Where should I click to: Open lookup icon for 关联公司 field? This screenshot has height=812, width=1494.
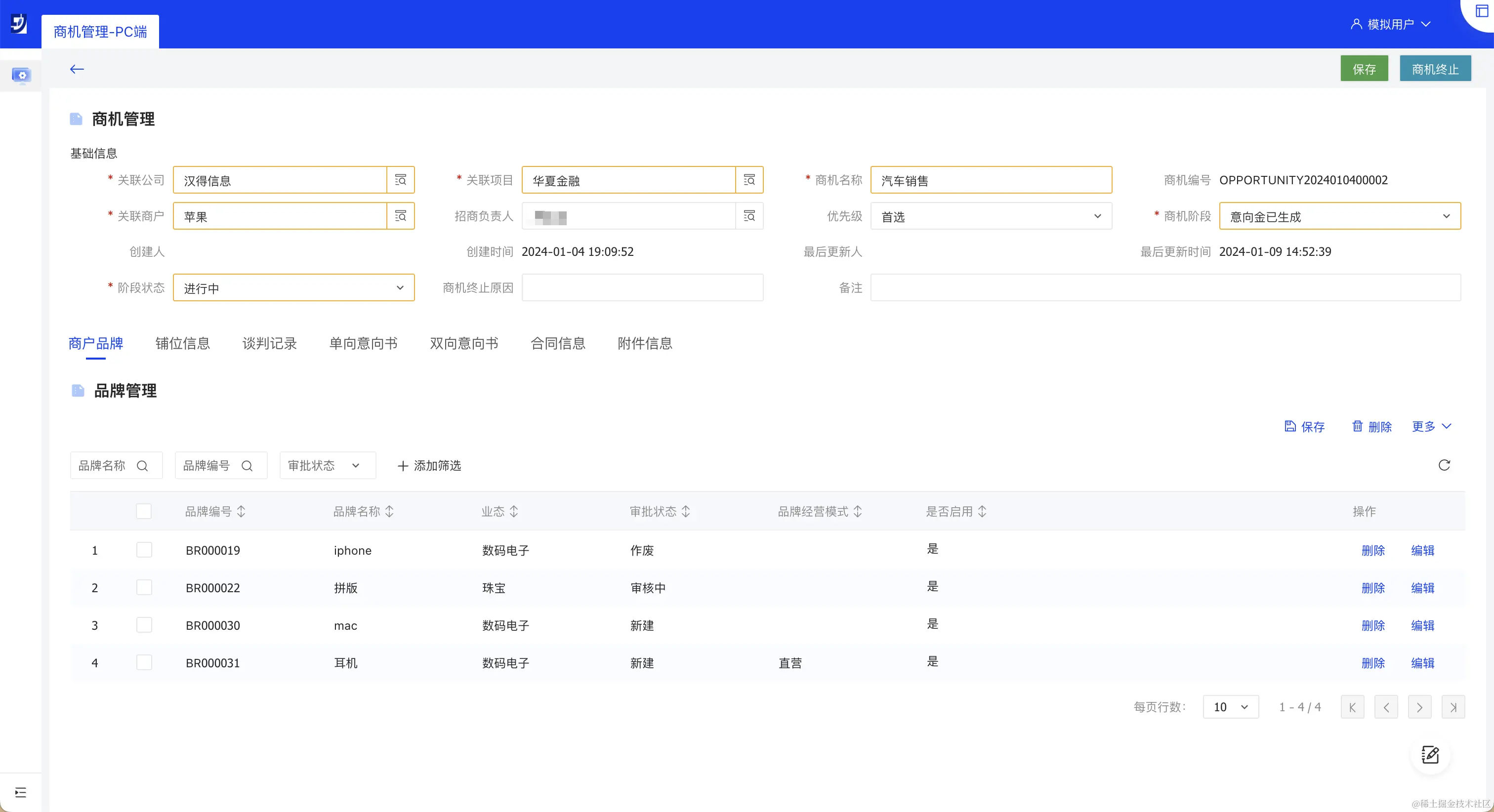[400, 180]
